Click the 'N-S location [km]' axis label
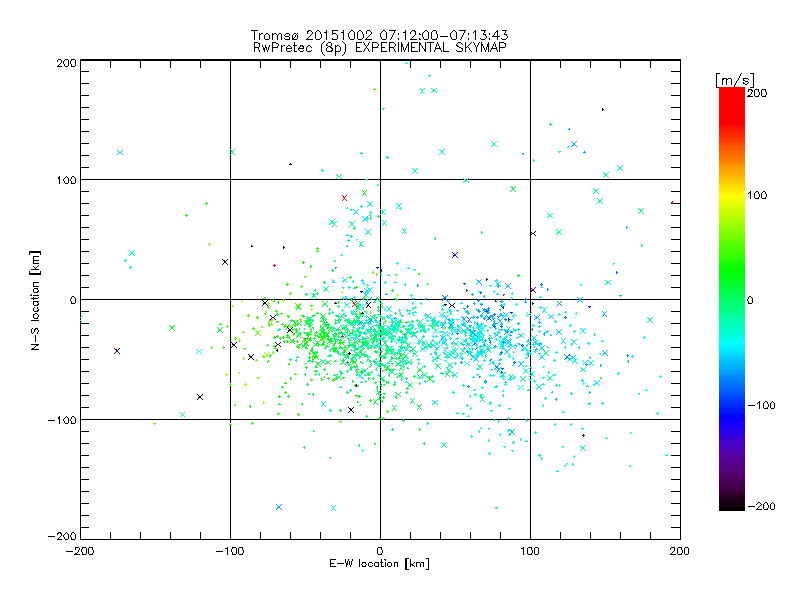This screenshot has height=600, width=800. pyautogui.click(x=35, y=300)
